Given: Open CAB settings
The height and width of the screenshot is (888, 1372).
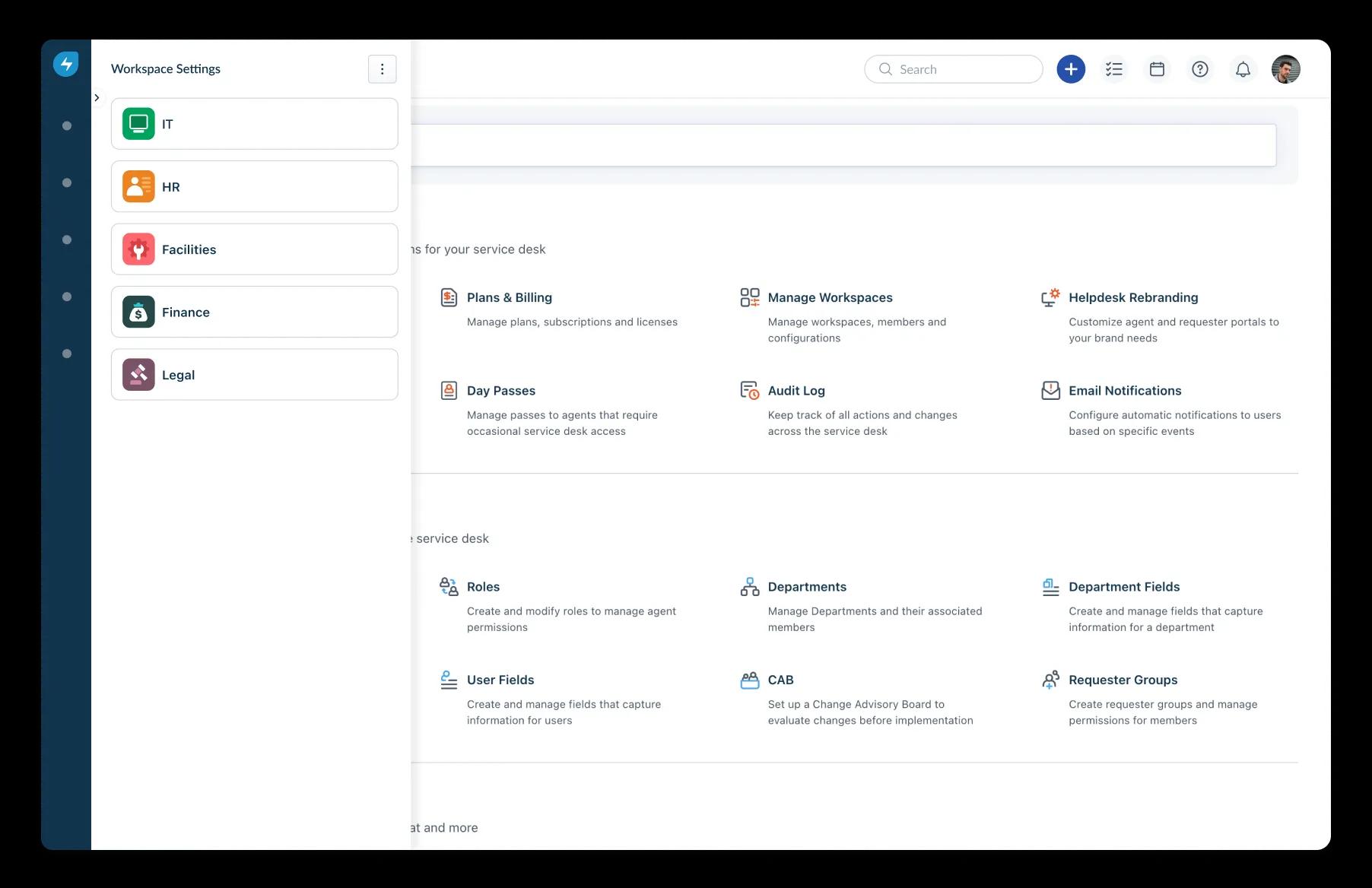Looking at the screenshot, I should (x=780, y=680).
